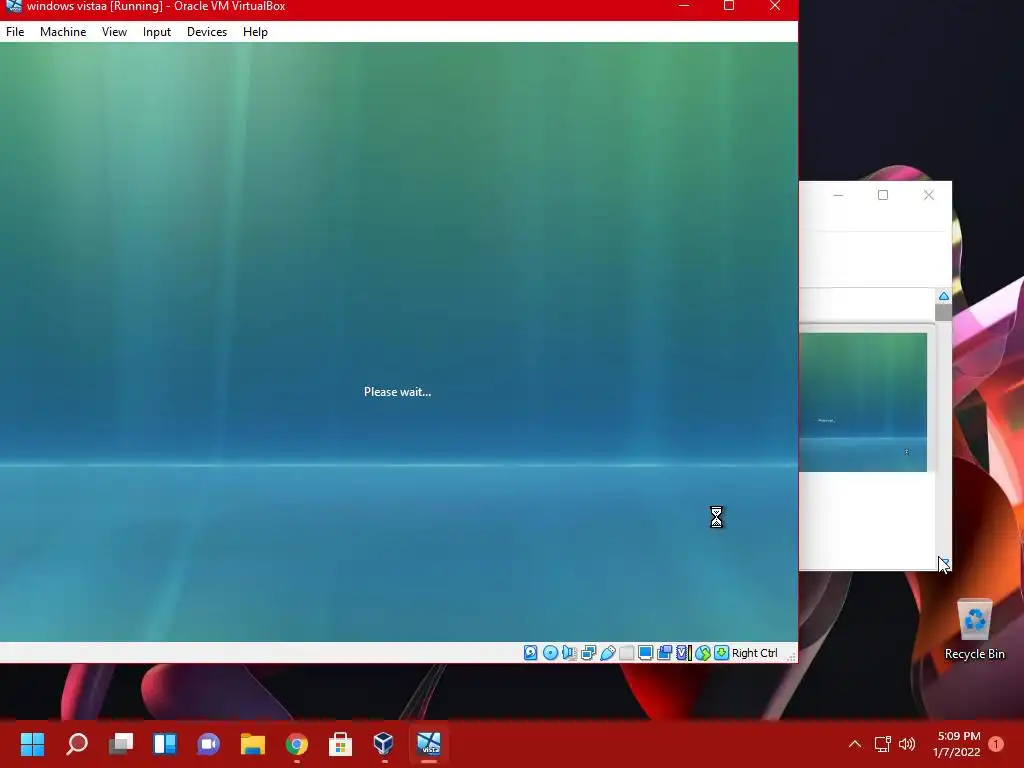Screen dimensions: 1024x768
Task: Click the optical disk status icon
Action: (x=550, y=652)
